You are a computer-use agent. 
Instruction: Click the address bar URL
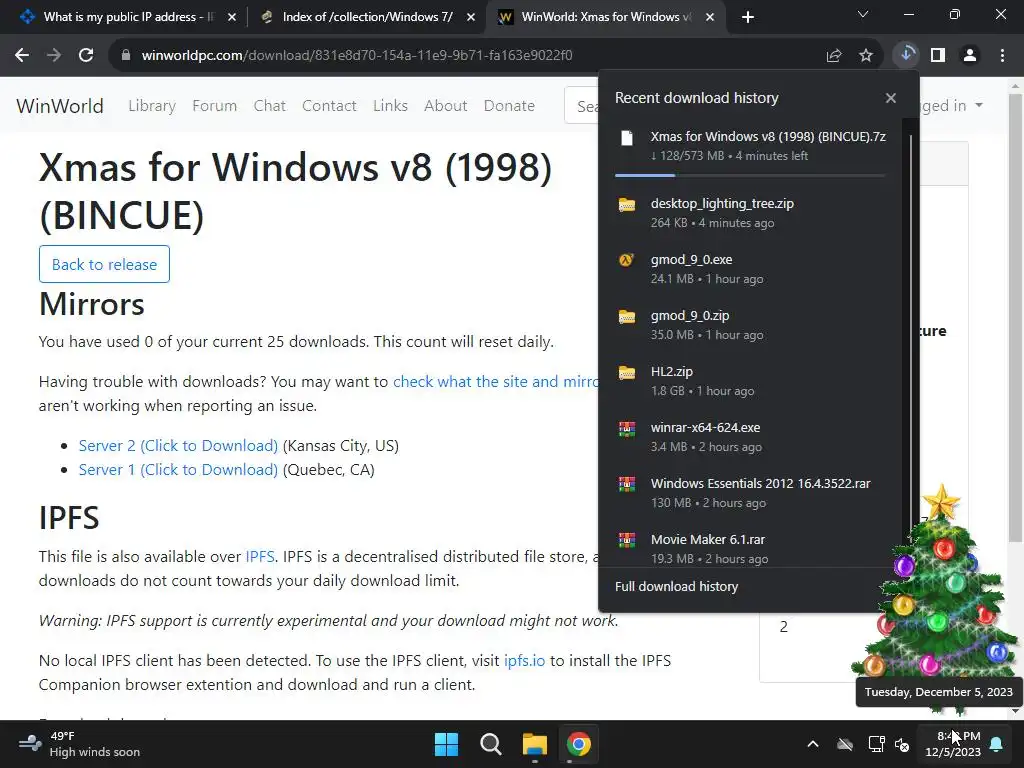(x=357, y=56)
